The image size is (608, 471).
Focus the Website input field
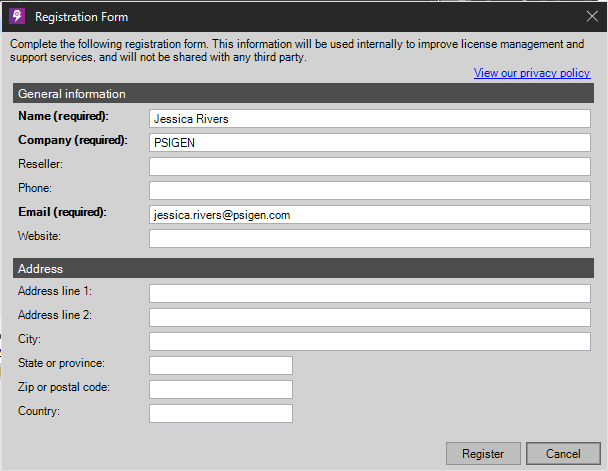(x=370, y=239)
